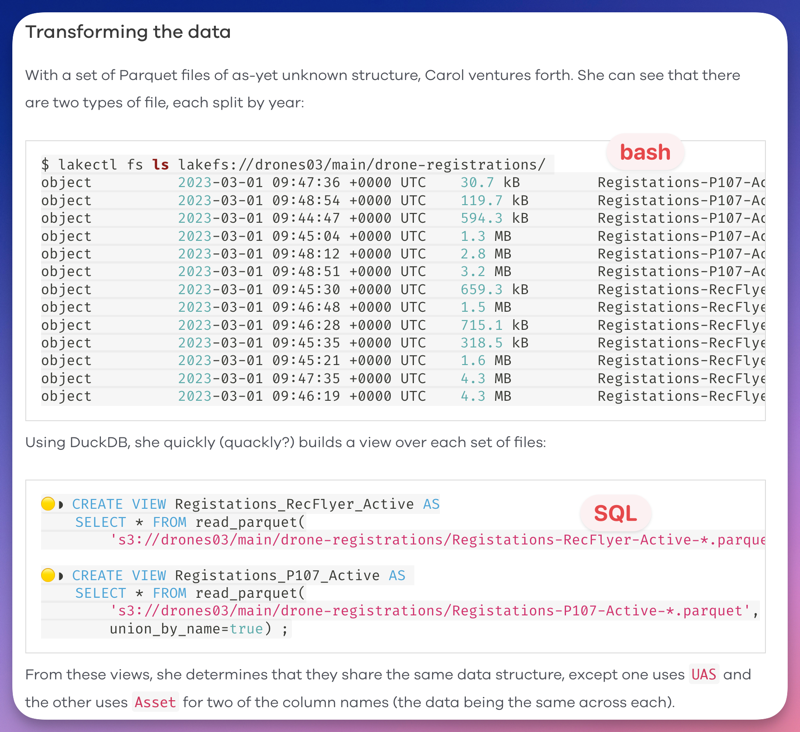Click the Asset inline code tag
The width and height of the screenshot is (800, 732).
(x=155, y=702)
